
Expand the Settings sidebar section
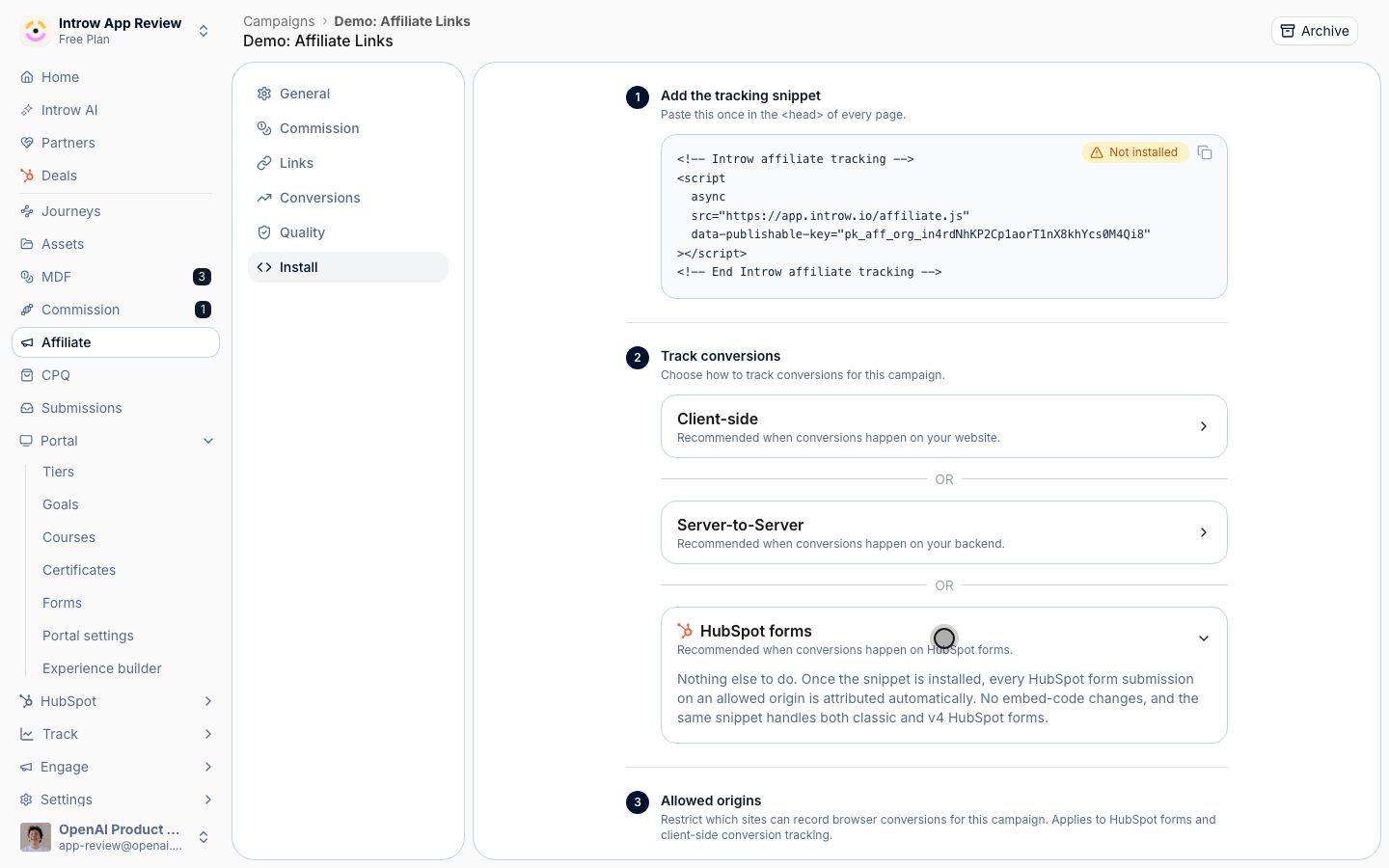point(208,800)
